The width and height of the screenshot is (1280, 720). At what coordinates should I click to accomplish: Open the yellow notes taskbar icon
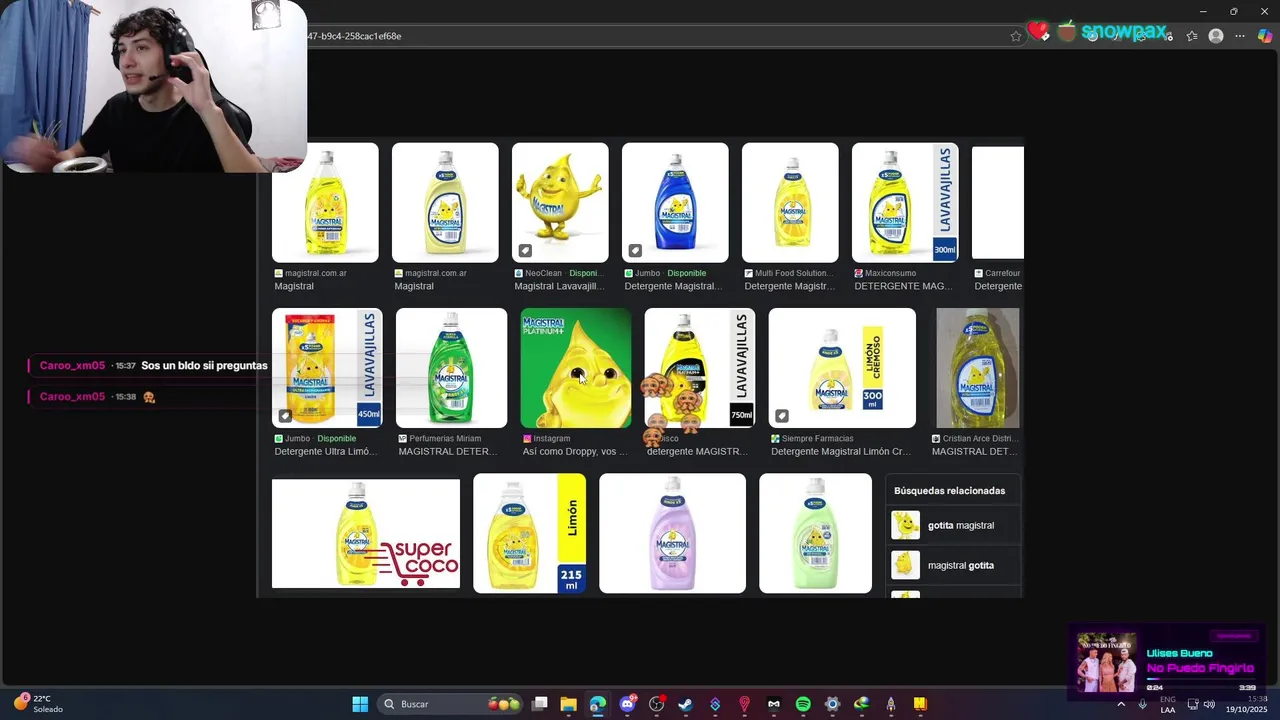(x=920, y=704)
